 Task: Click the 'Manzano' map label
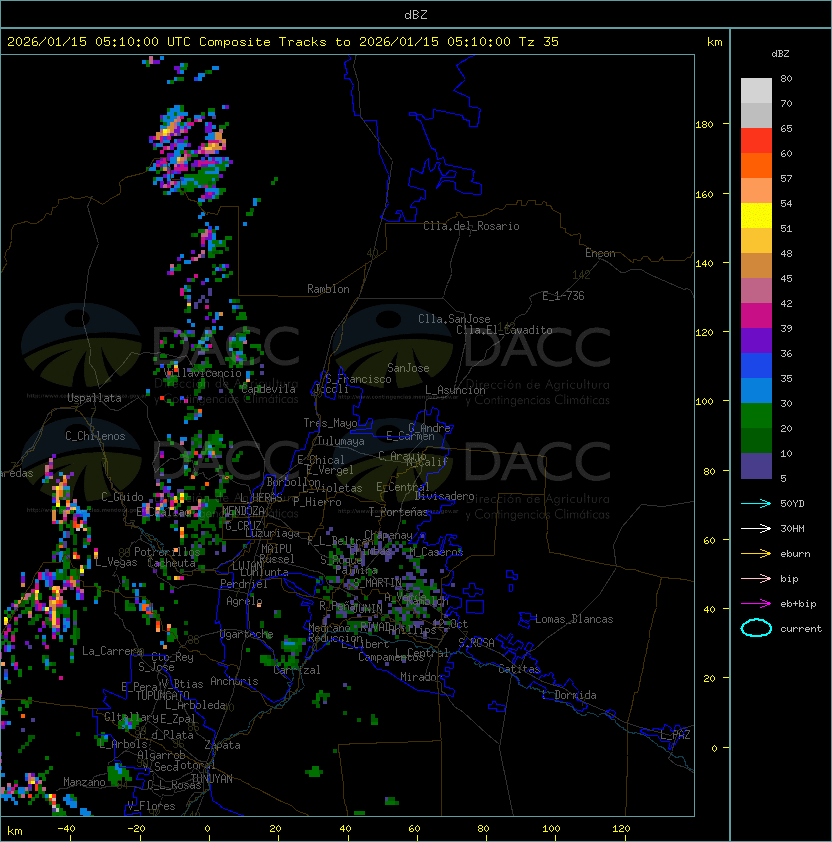pos(84,782)
